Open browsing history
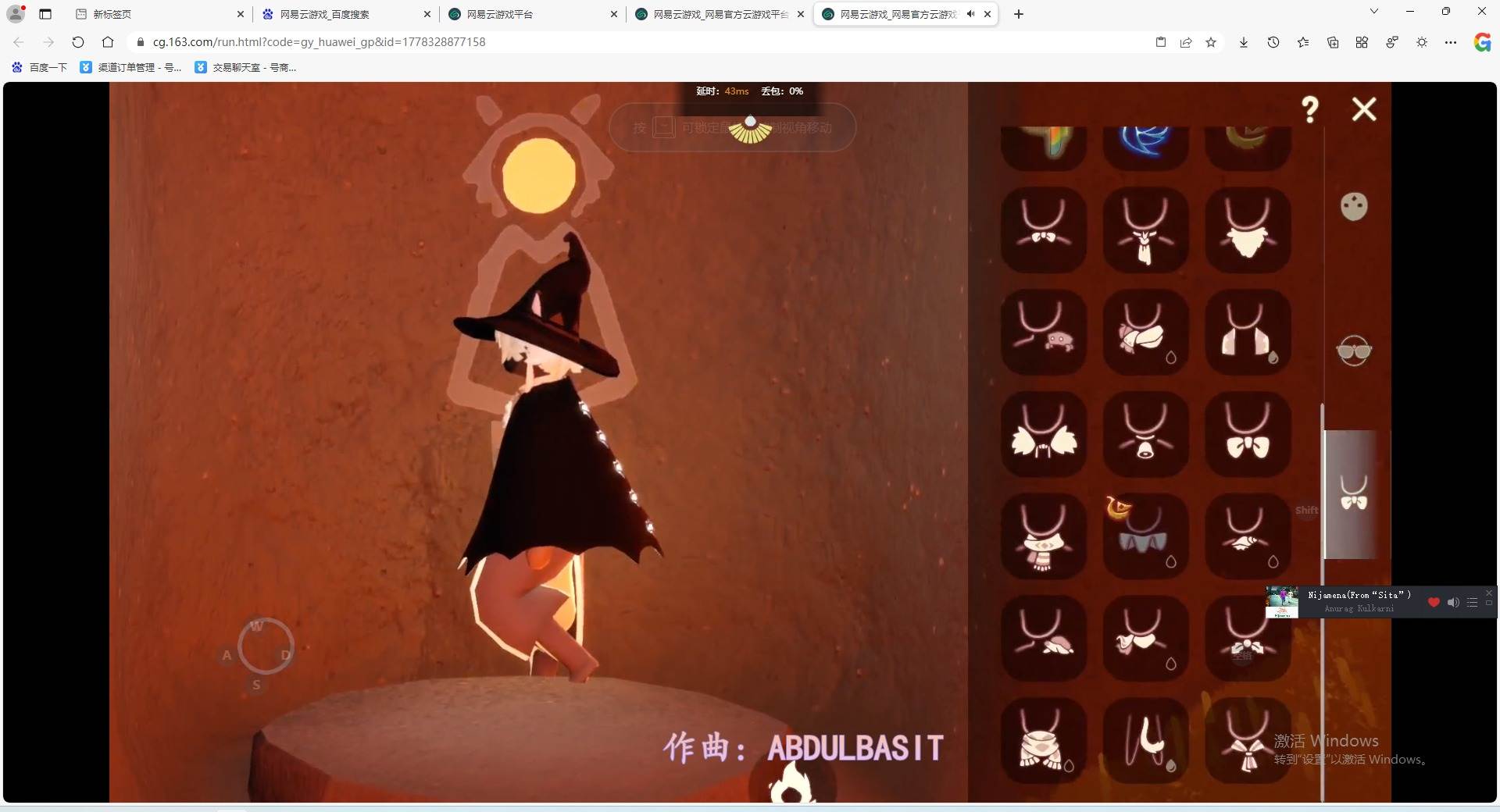Viewport: 1500px width, 812px height. pyautogui.click(x=1273, y=42)
